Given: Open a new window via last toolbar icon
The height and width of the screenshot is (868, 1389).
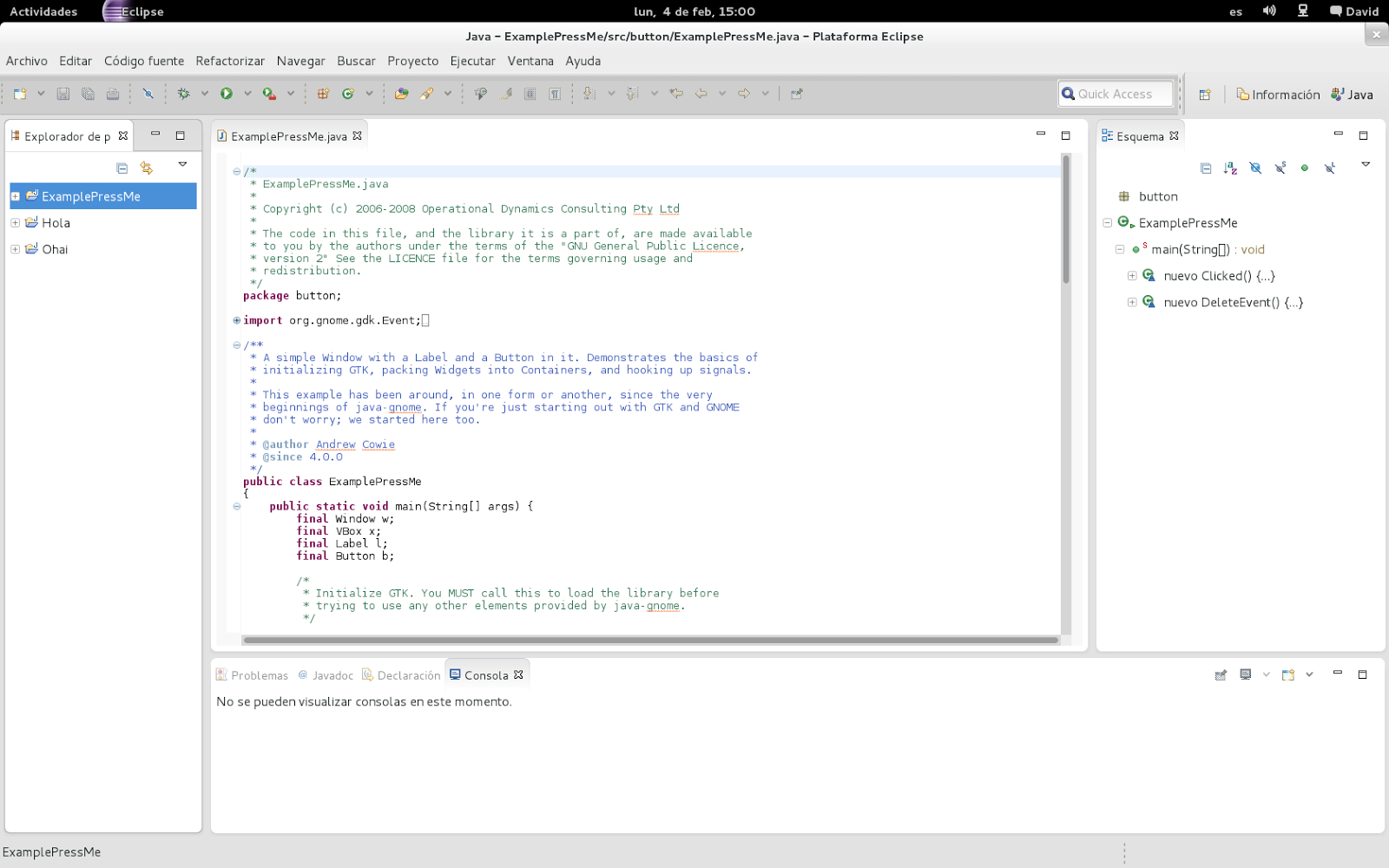Looking at the screenshot, I should pyautogui.click(x=797, y=93).
